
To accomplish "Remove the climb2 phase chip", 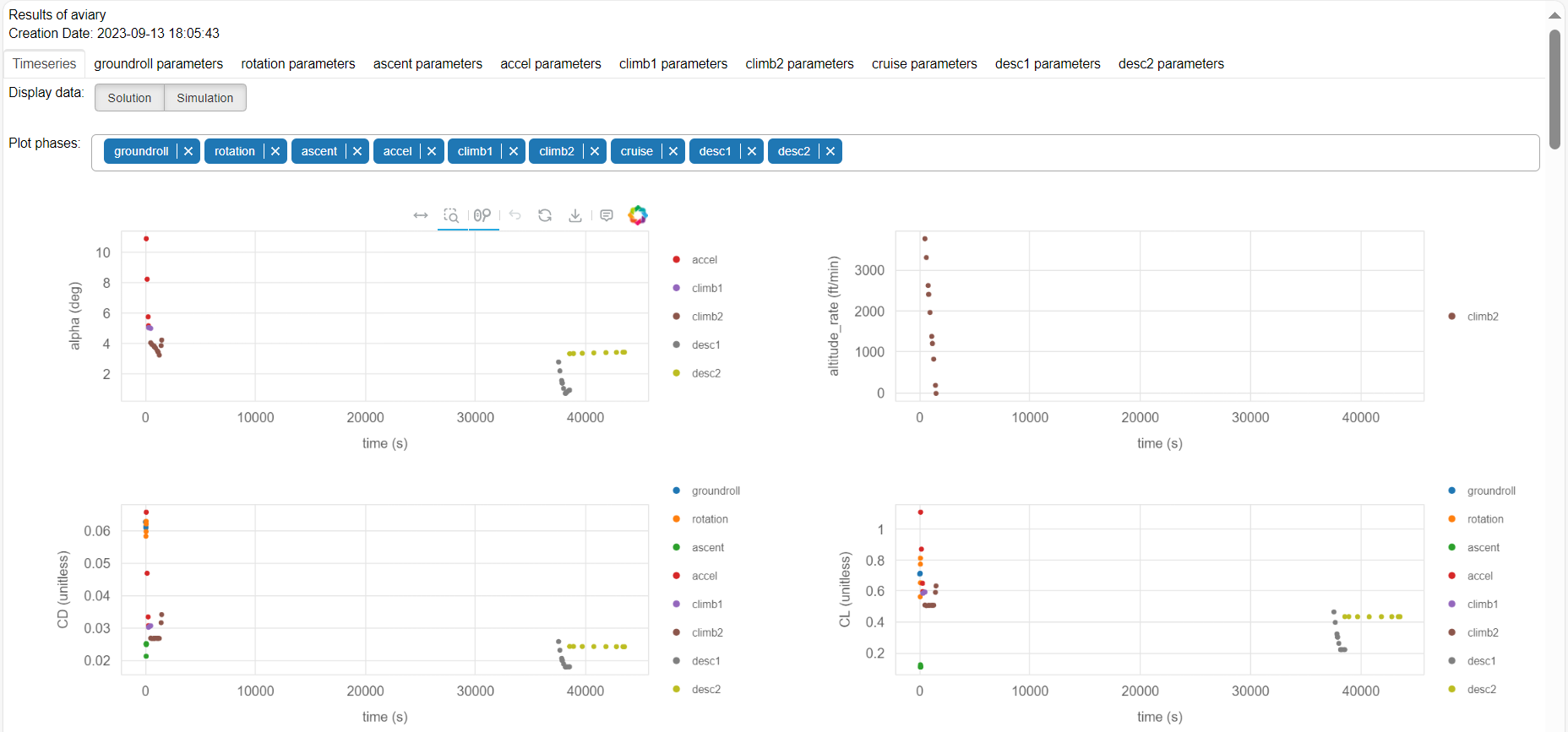I will click(595, 151).
